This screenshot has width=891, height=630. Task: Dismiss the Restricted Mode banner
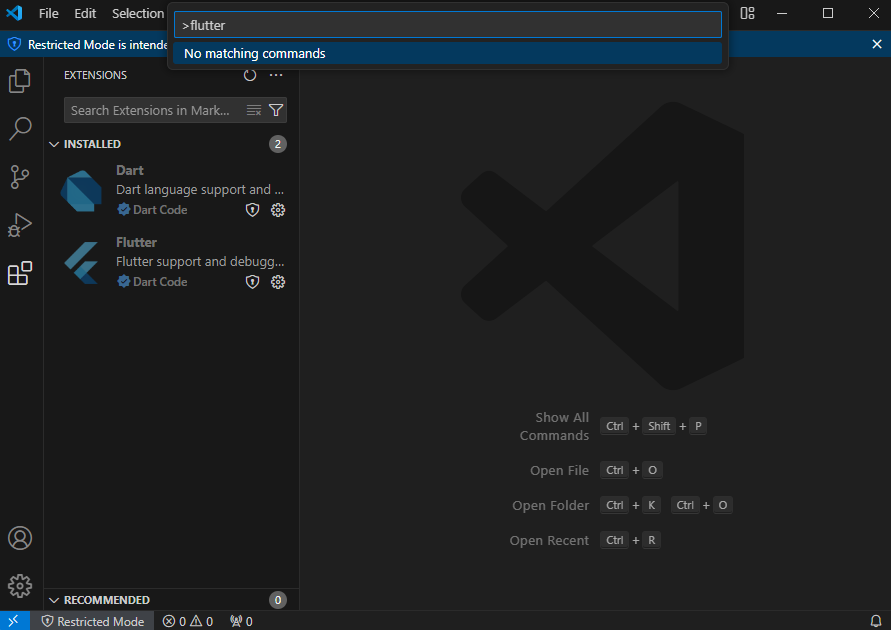[877, 44]
